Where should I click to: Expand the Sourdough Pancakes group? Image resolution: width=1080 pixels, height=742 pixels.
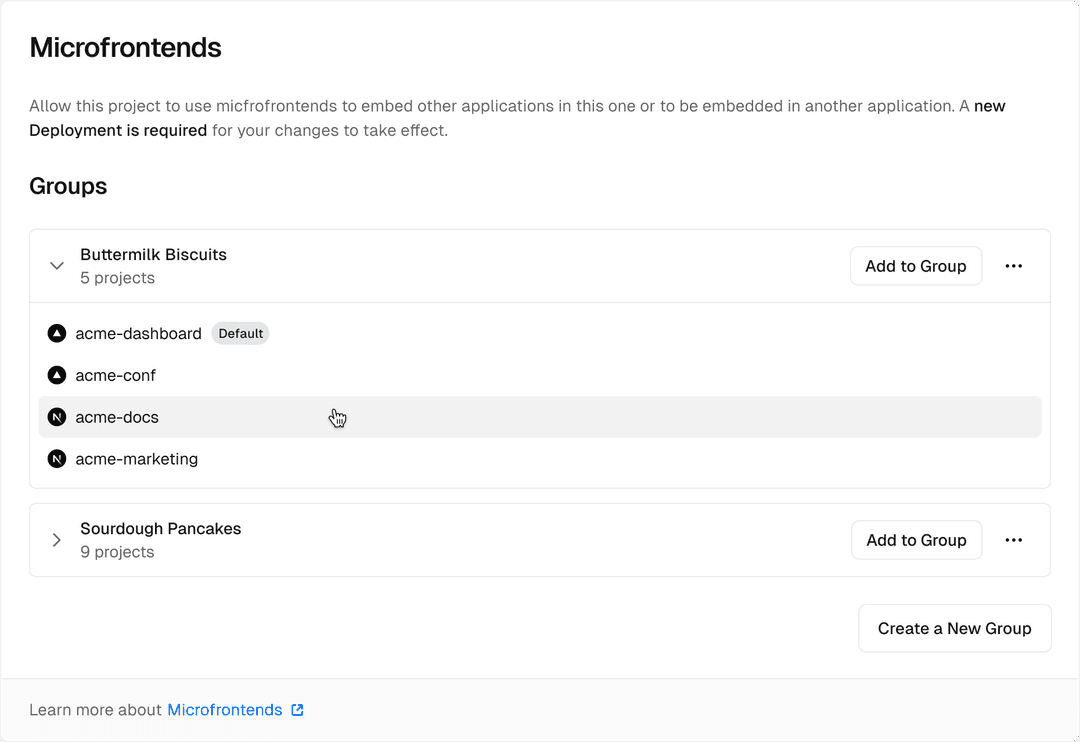point(57,540)
